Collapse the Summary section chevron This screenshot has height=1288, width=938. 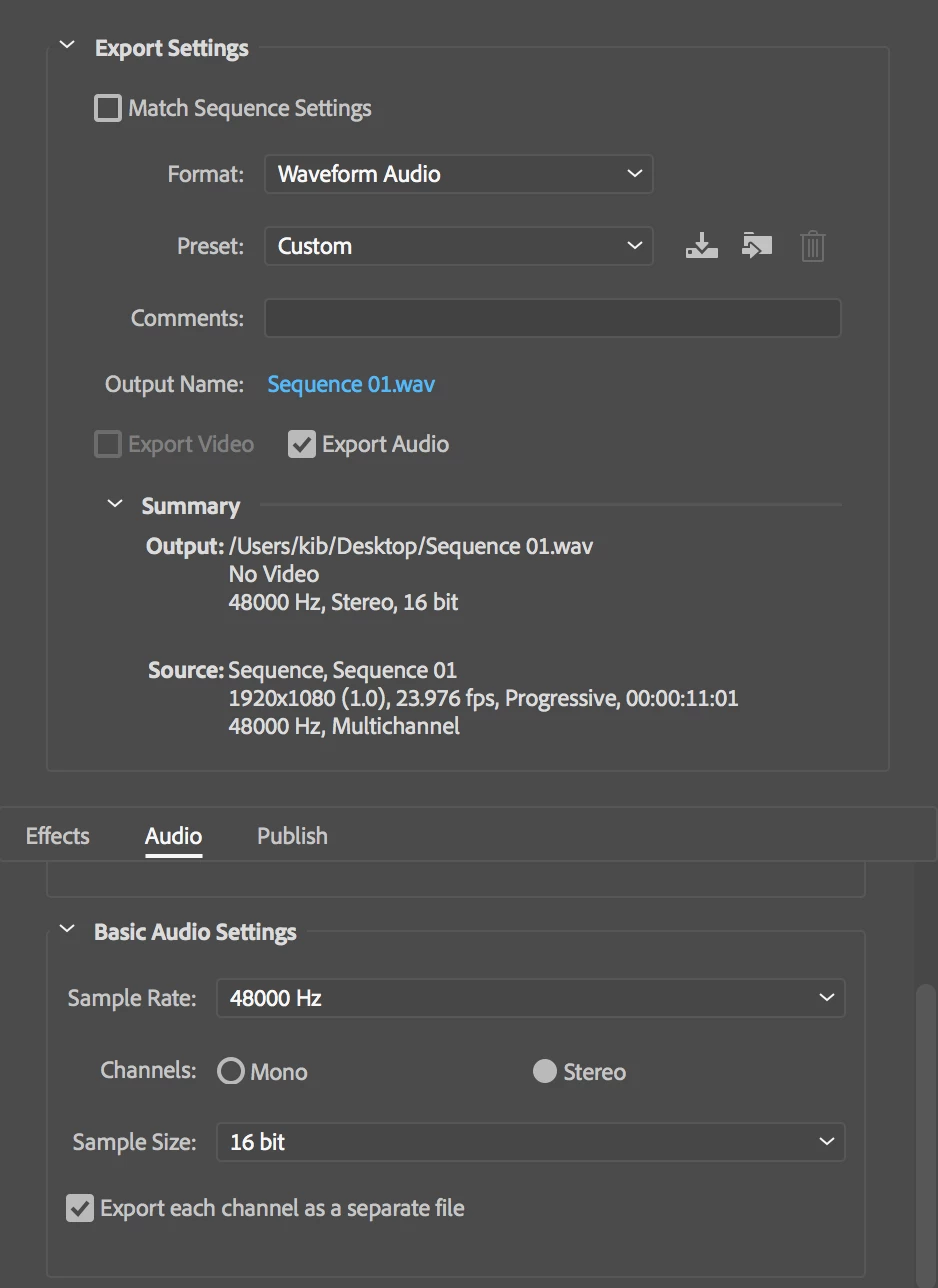(115, 504)
